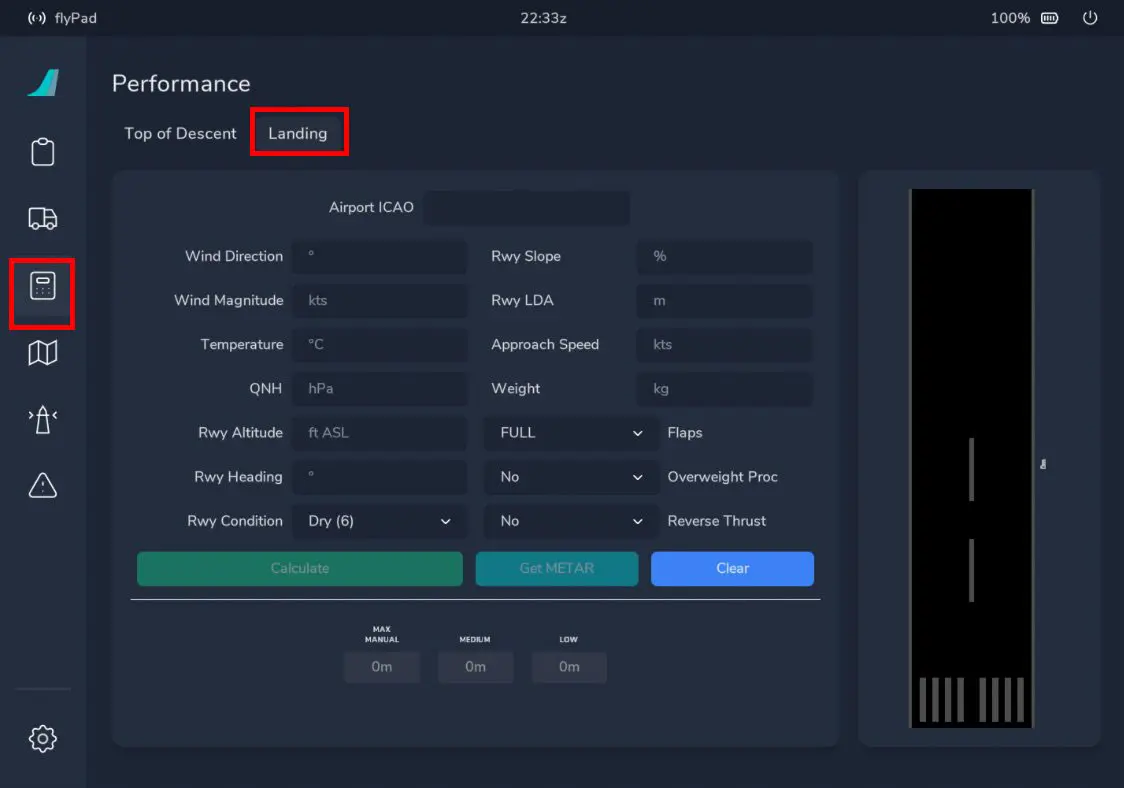The width and height of the screenshot is (1124, 788).
Task: Switch to the Landing tab
Action: pos(298,134)
